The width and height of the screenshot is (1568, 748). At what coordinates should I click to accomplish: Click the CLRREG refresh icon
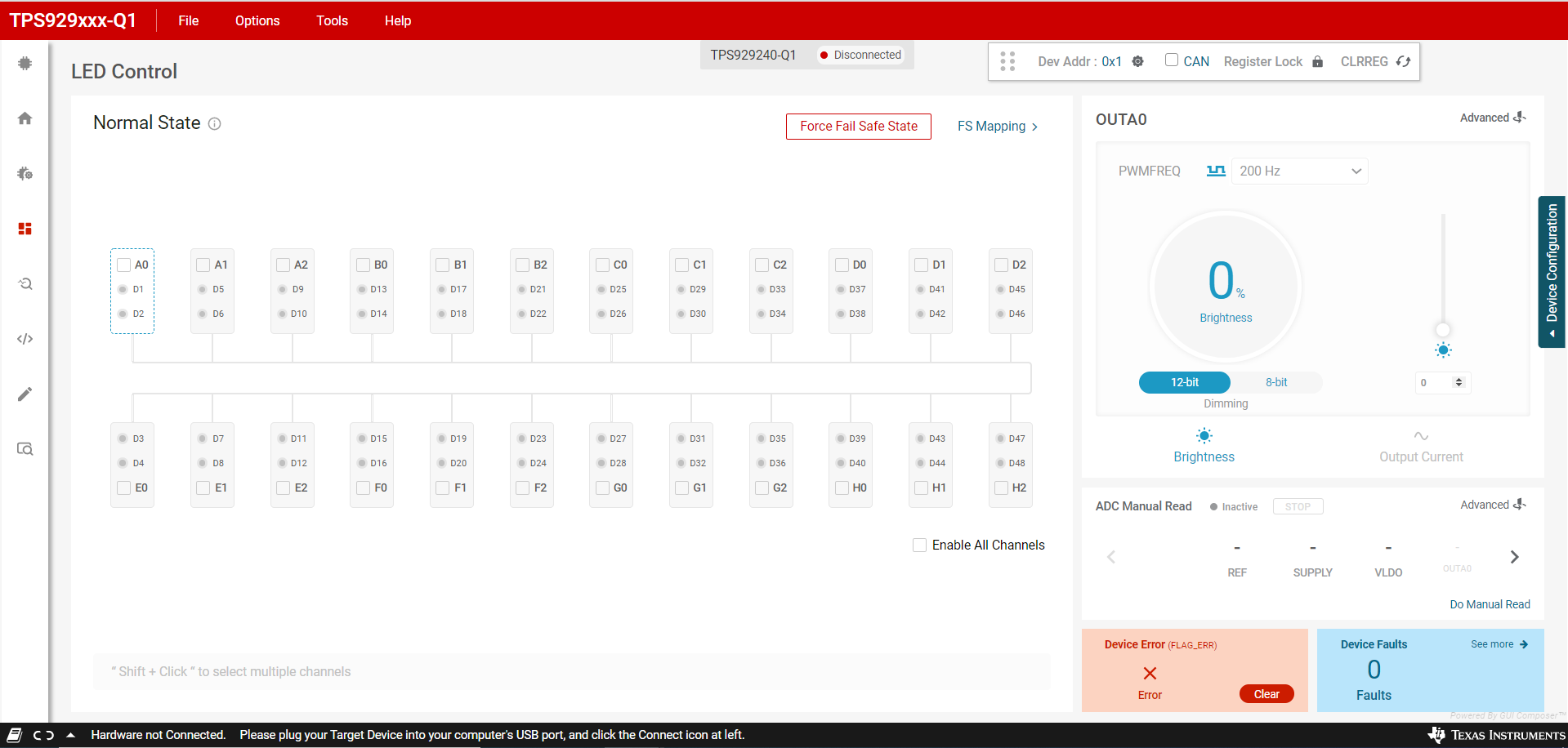click(x=1403, y=61)
